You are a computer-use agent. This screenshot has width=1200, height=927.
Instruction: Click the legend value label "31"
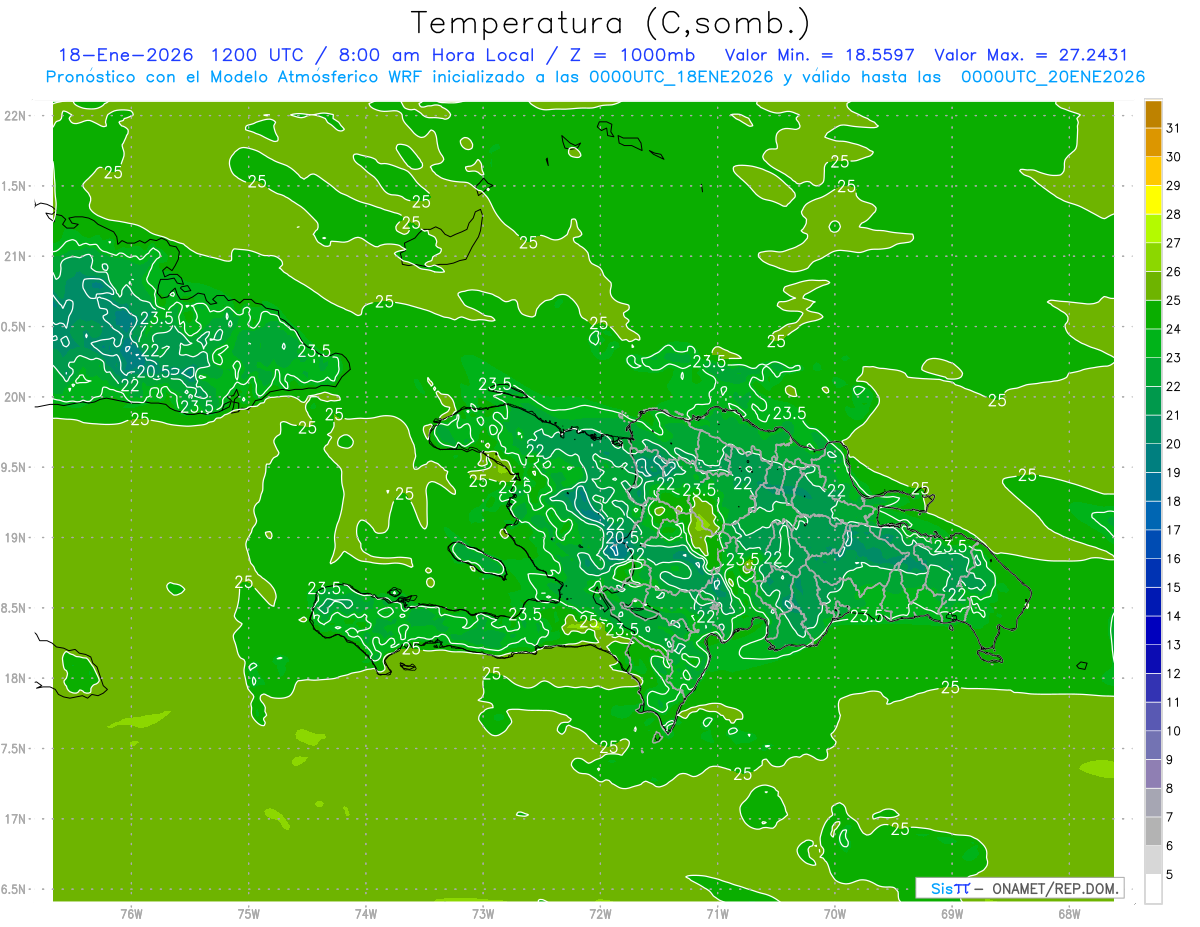point(1173,128)
